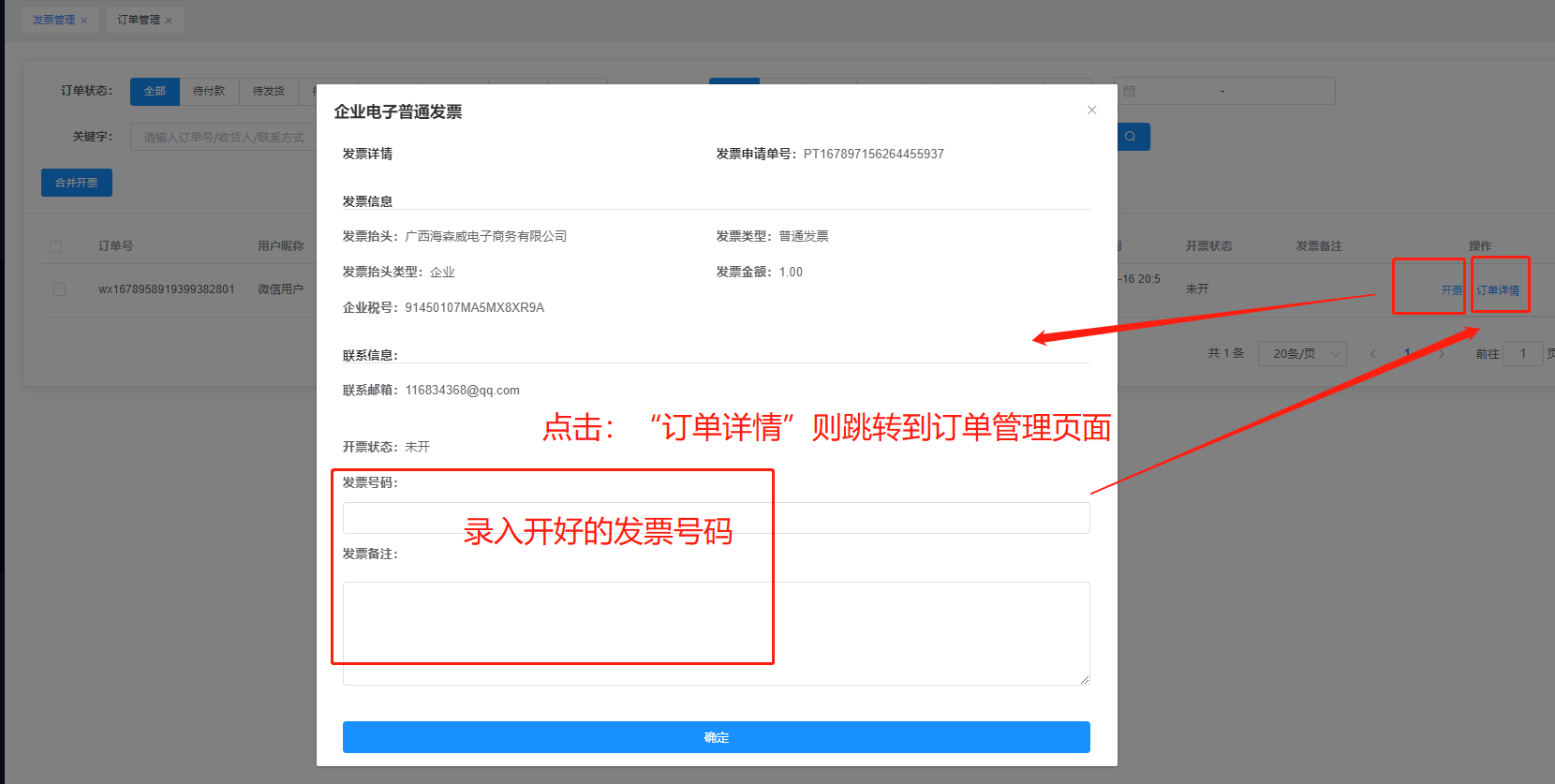Image resolution: width=1555 pixels, height=784 pixels.
Task: Click the calendar icon in date range picker
Action: click(1130, 92)
